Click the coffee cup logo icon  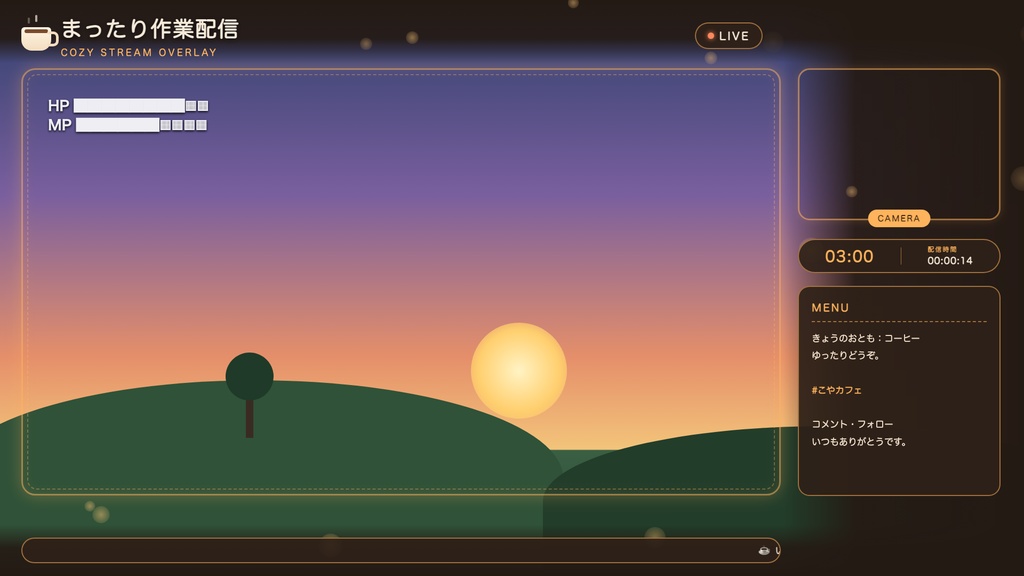pos(39,35)
